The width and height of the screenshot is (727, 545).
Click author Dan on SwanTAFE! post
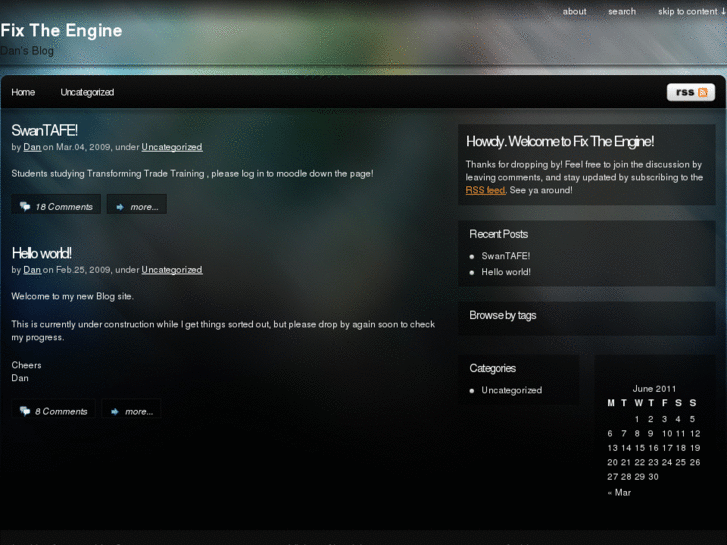[32, 147]
